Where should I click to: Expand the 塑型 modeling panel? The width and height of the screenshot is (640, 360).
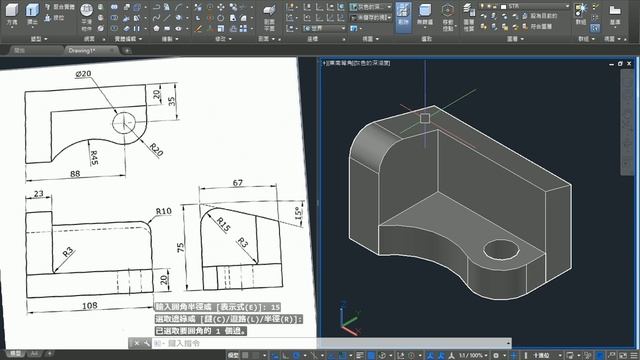(x=39, y=39)
